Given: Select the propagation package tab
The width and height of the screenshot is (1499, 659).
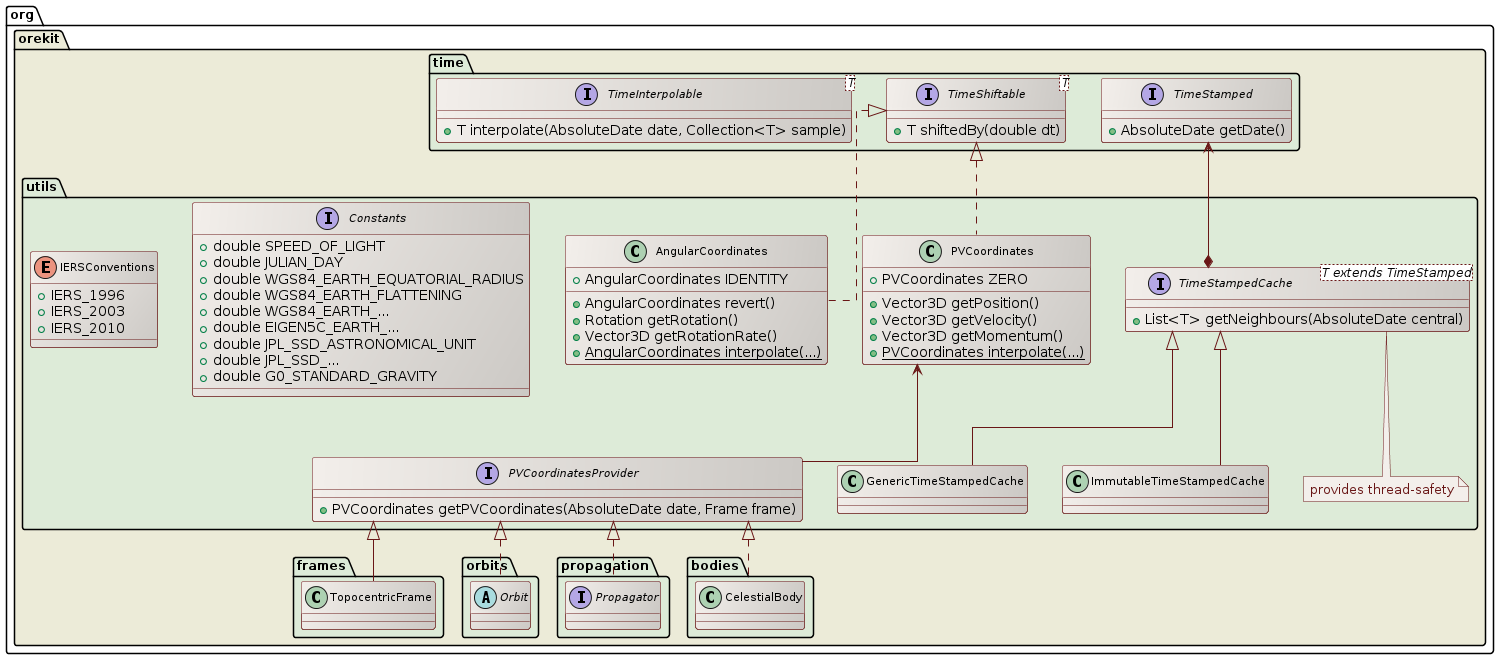Looking at the screenshot, I should tap(605, 566).
